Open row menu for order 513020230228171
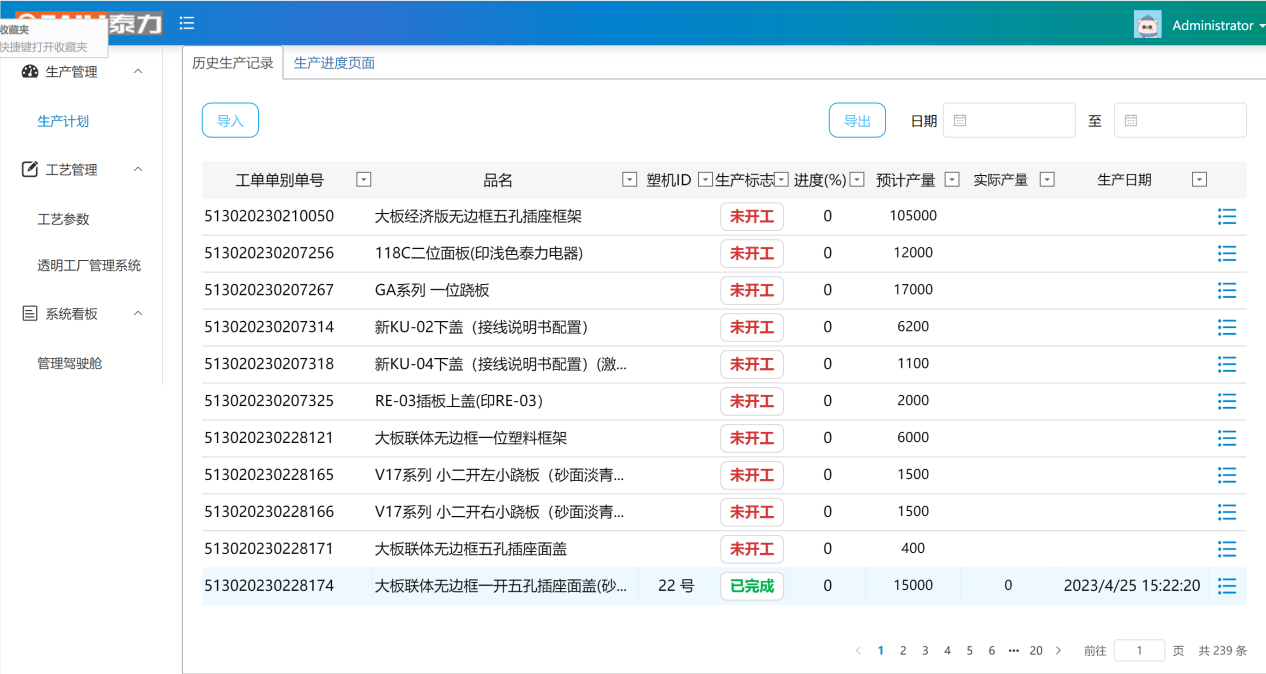The image size is (1266, 674). click(x=1227, y=549)
